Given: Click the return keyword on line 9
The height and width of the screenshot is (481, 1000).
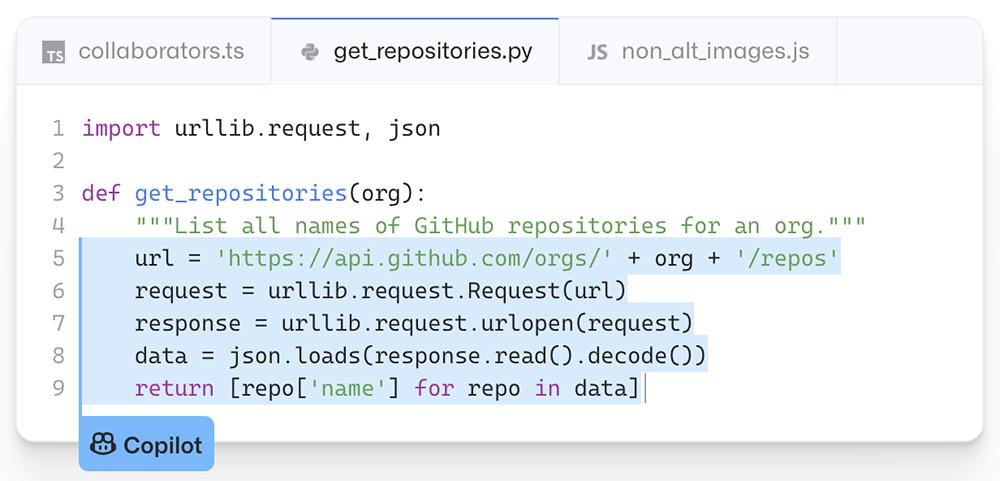Looking at the screenshot, I should point(174,388).
